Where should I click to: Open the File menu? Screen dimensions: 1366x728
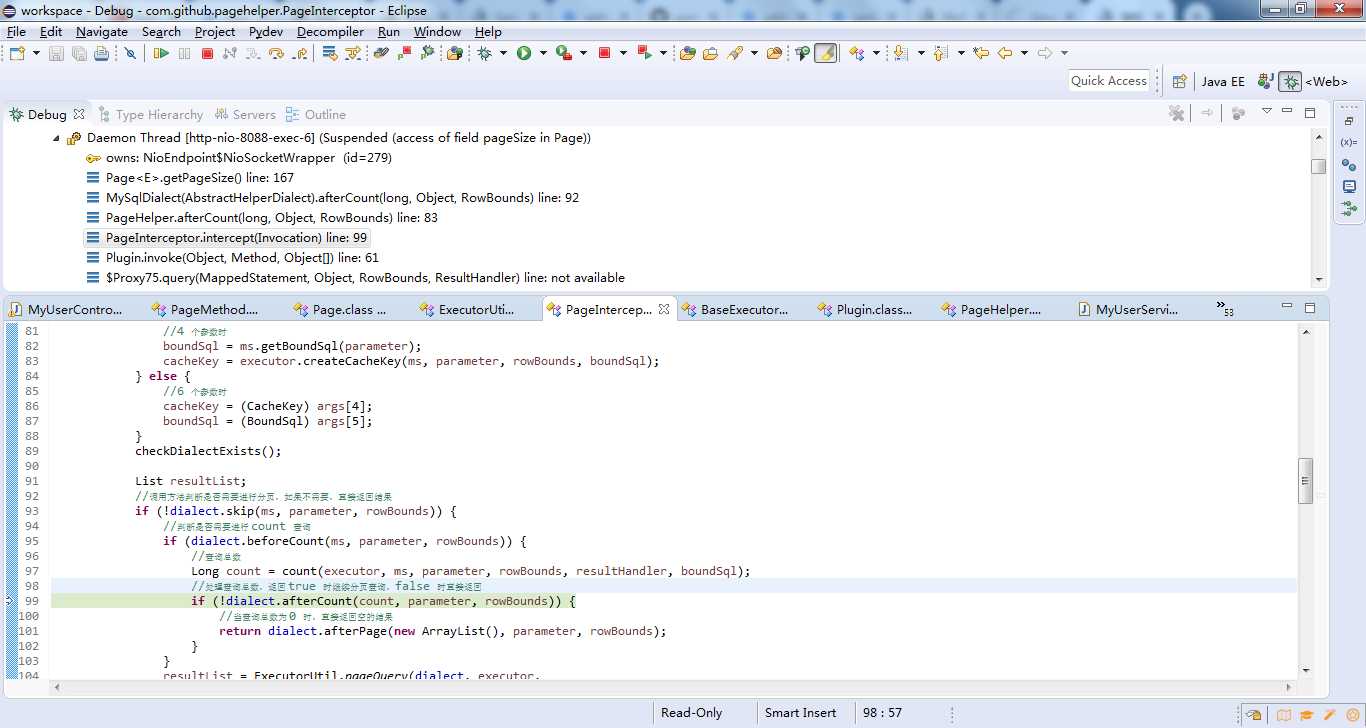16,31
